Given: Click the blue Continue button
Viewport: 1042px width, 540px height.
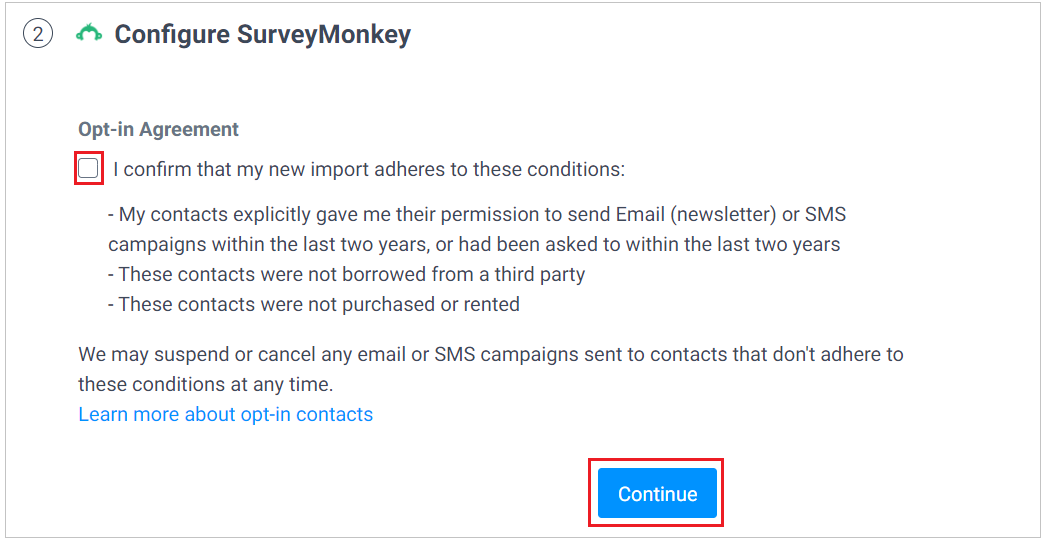Looking at the screenshot, I should (657, 493).
